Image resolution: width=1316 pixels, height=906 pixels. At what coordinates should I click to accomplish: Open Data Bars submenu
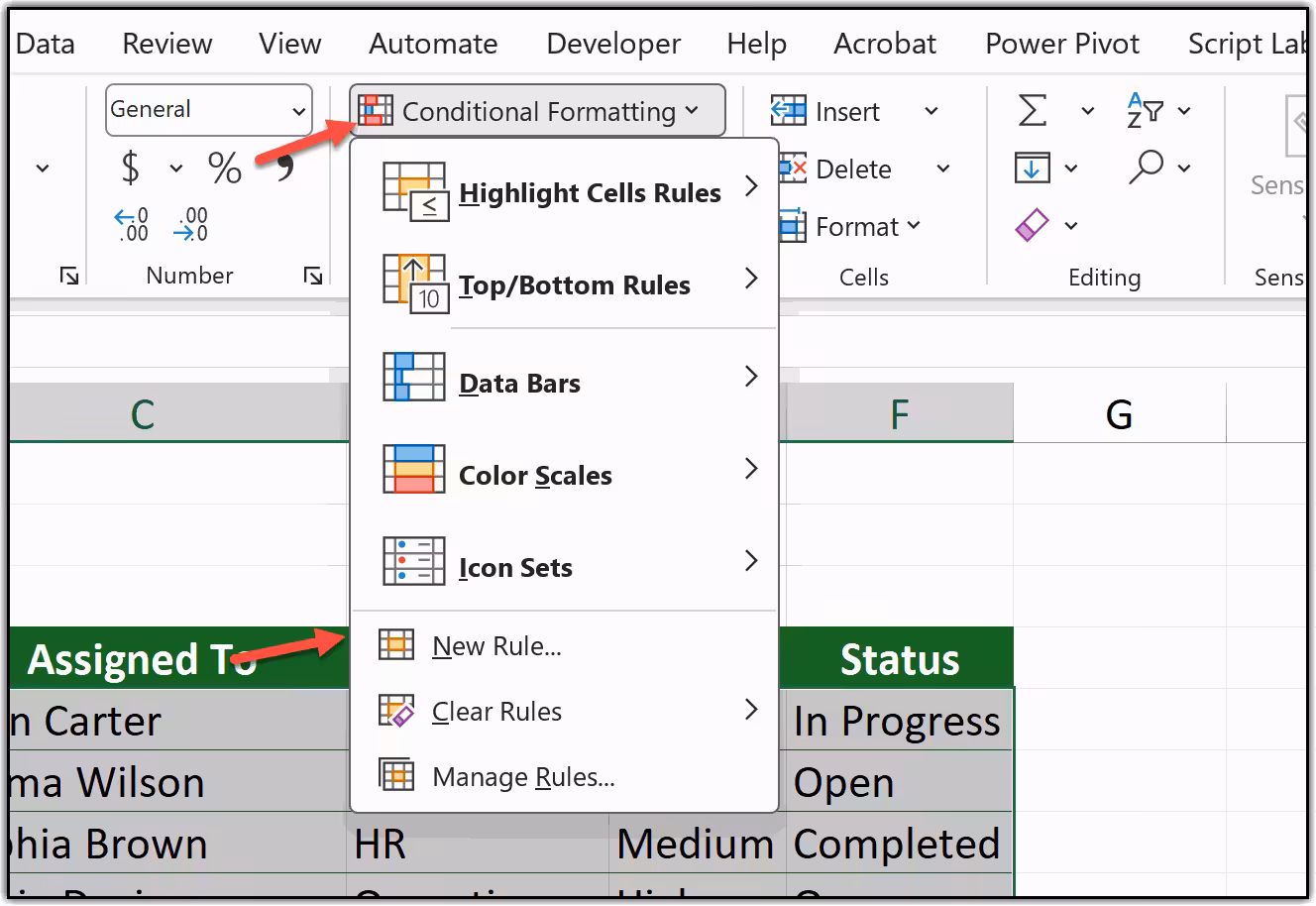click(565, 382)
